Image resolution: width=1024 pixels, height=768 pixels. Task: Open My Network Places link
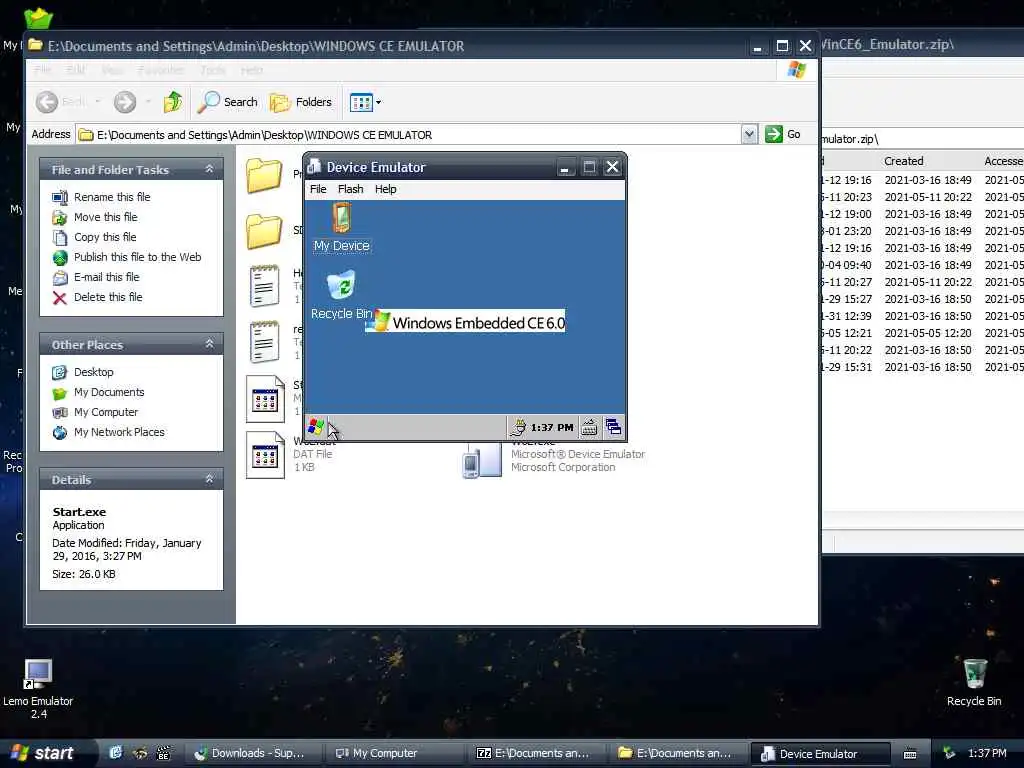tap(119, 432)
